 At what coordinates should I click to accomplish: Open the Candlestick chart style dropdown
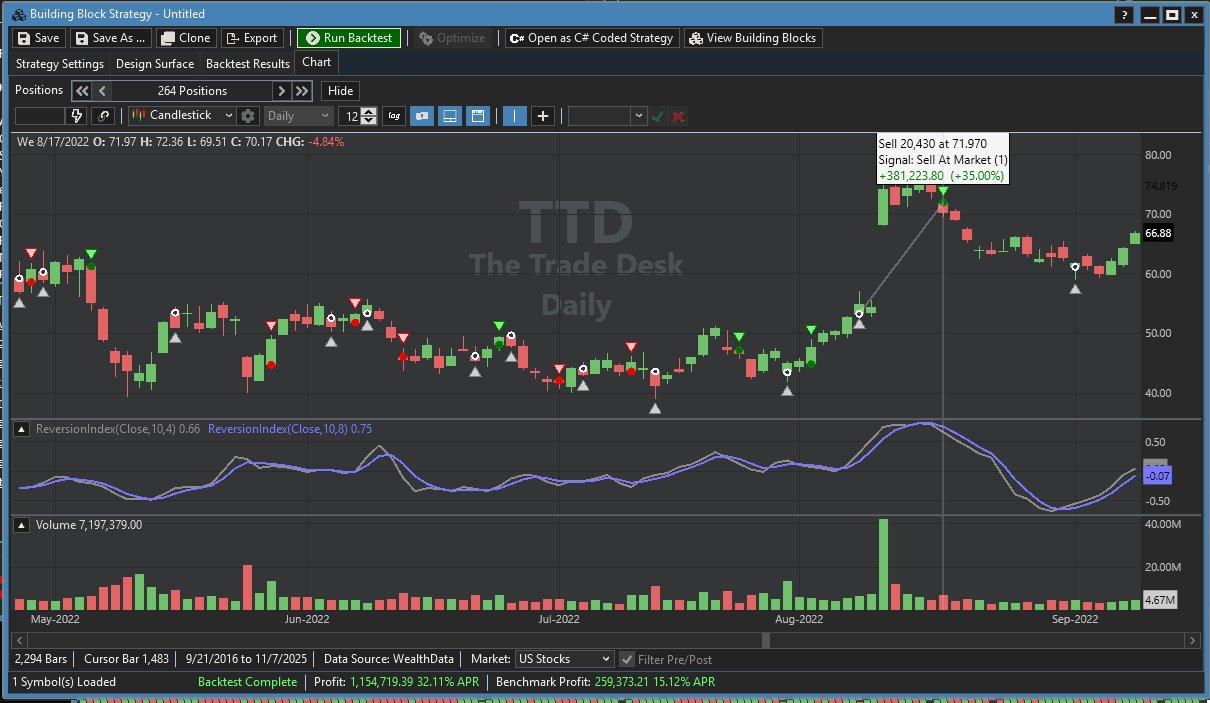[181, 116]
